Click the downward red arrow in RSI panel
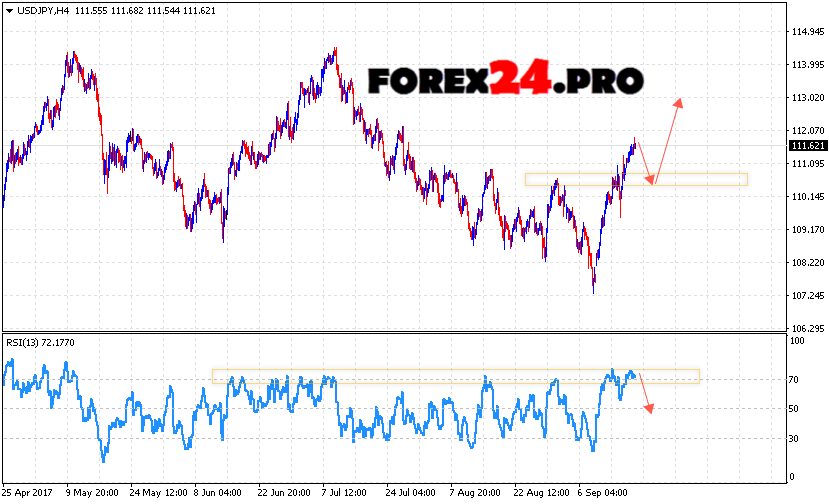The height and width of the screenshot is (504, 829). point(645,393)
